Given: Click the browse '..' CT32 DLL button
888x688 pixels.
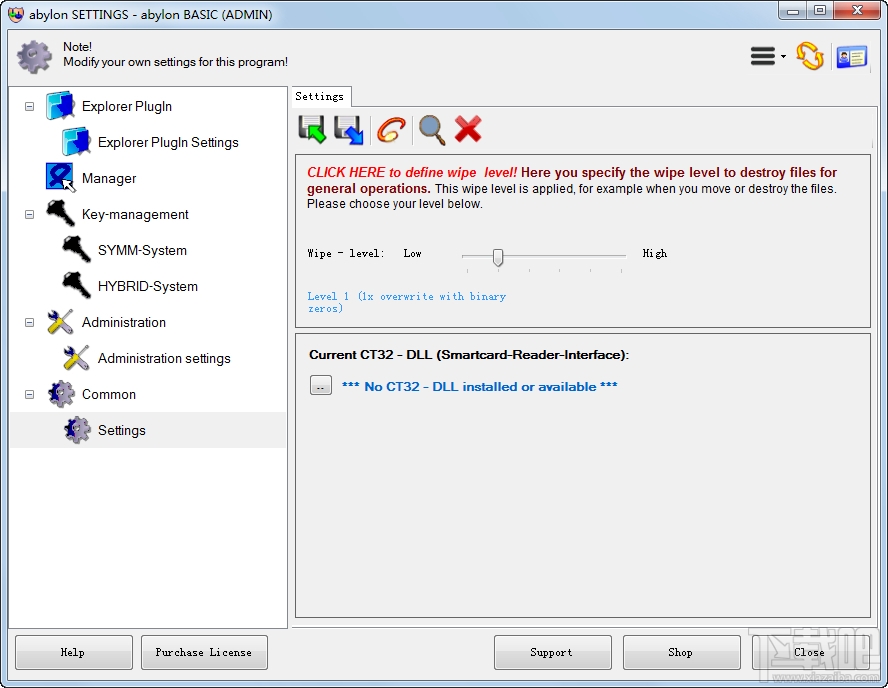Looking at the screenshot, I should (x=321, y=385).
